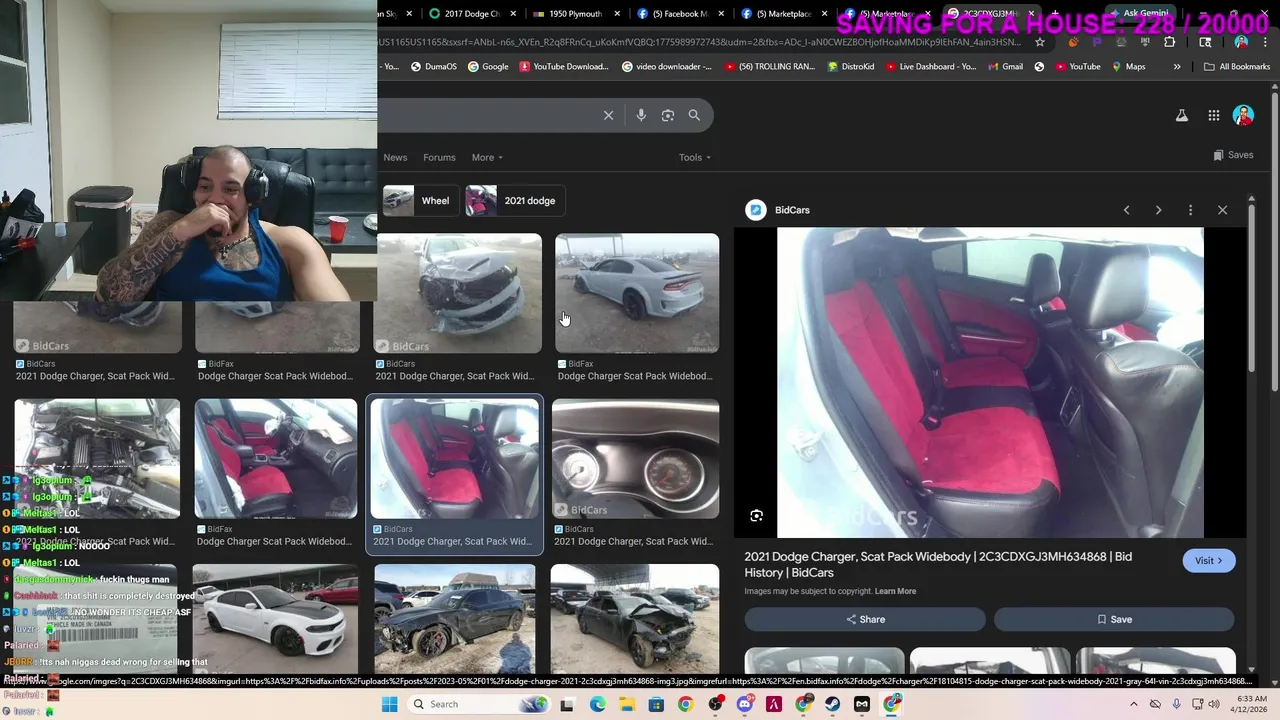Open the Task View taskbar button
Screen dimensions: 1280x720
pos(567,704)
